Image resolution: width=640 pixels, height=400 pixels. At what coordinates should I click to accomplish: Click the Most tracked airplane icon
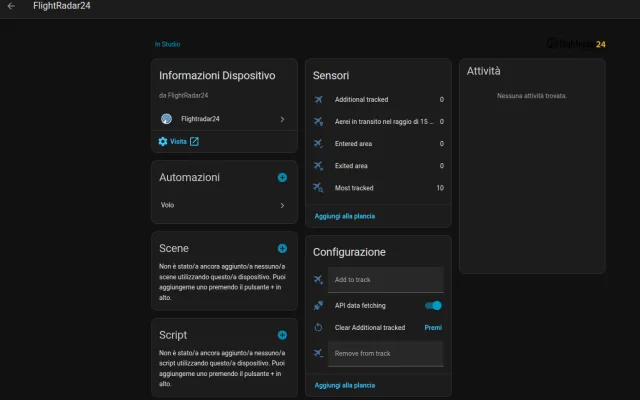click(x=318, y=188)
